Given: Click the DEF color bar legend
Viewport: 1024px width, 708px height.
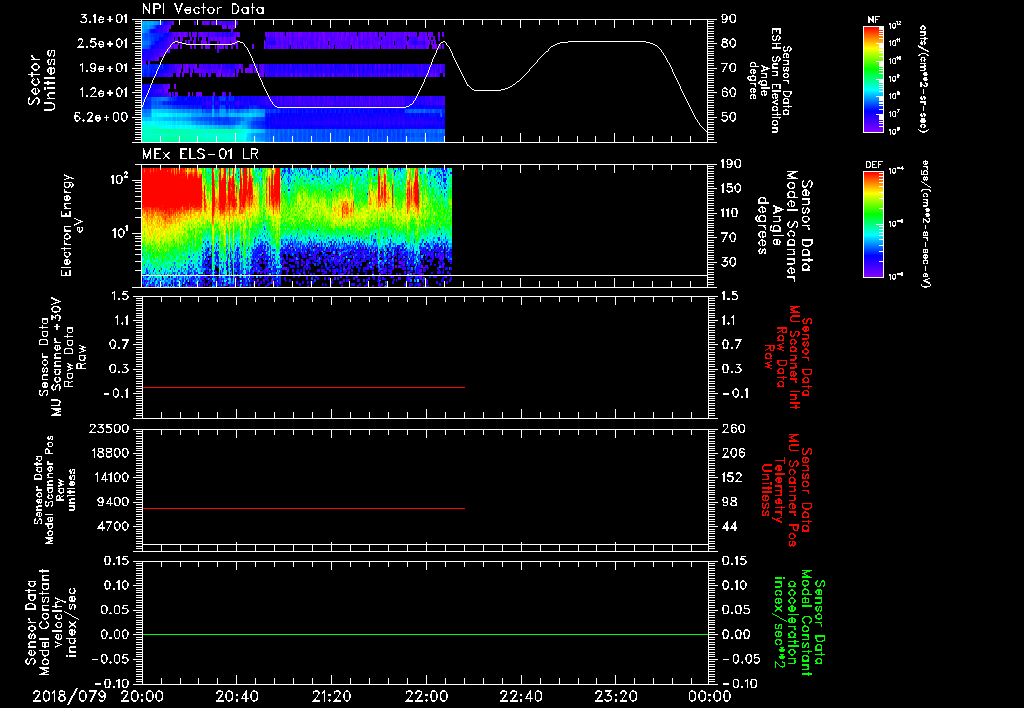Looking at the screenshot, I should 873,224.
